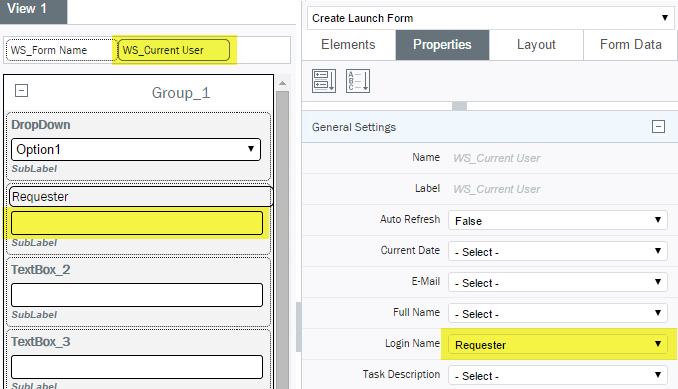
Task: Collapse the Group_1 section
Action: click(22, 91)
